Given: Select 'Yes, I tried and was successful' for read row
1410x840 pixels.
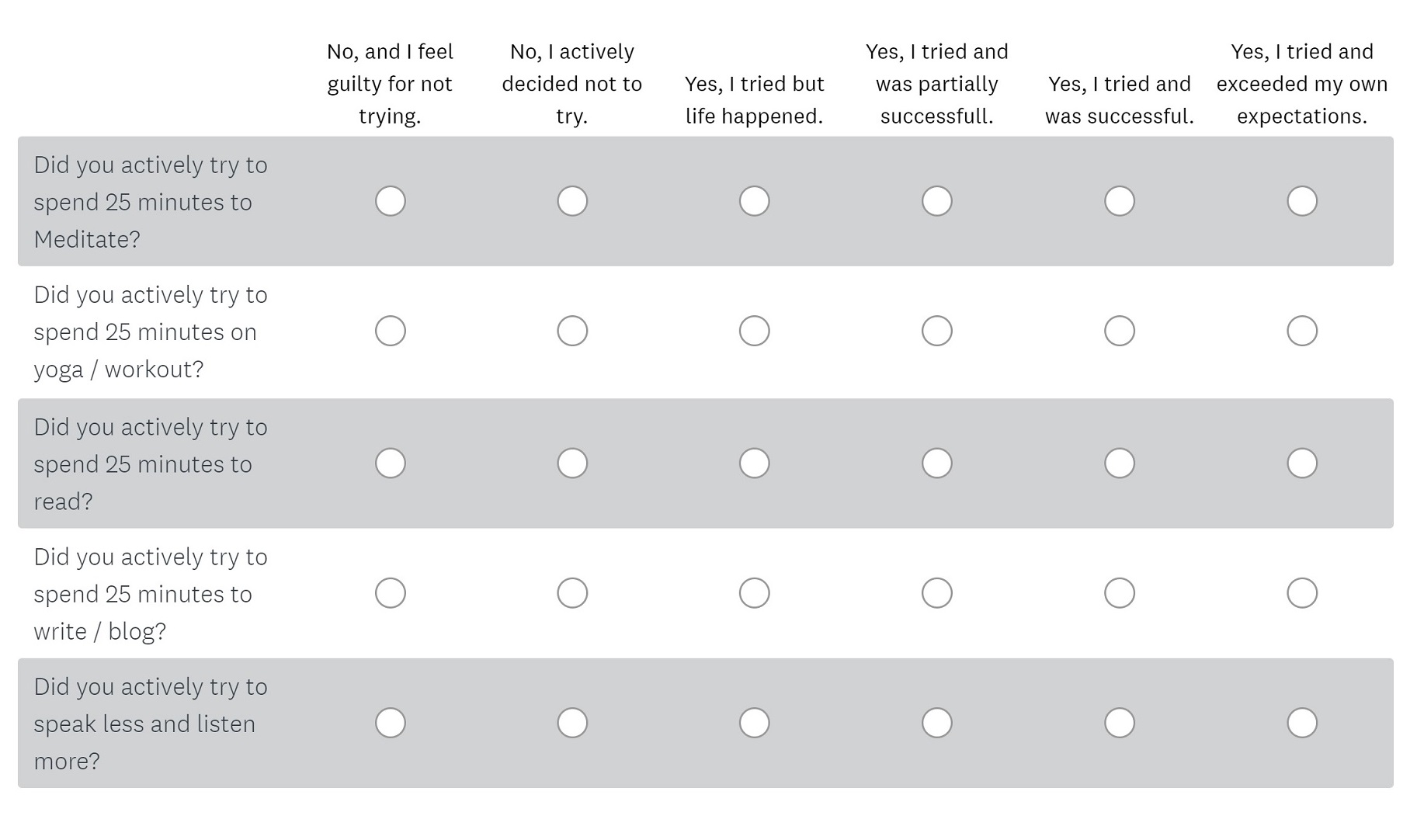Looking at the screenshot, I should tap(1119, 463).
